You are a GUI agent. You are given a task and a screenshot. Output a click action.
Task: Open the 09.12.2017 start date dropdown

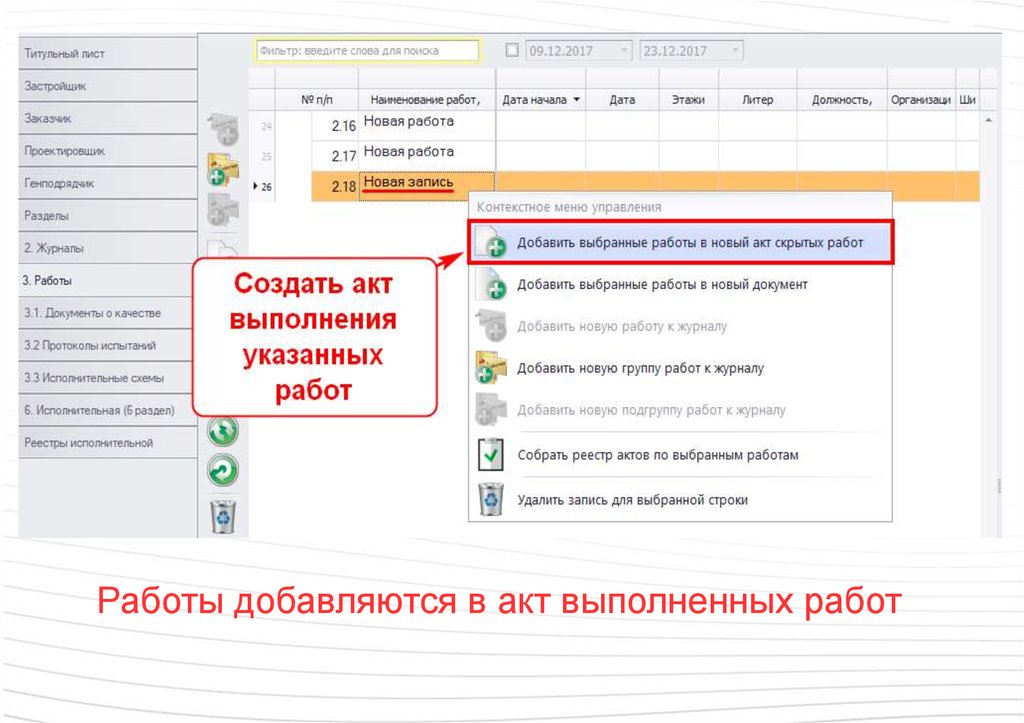click(625, 50)
